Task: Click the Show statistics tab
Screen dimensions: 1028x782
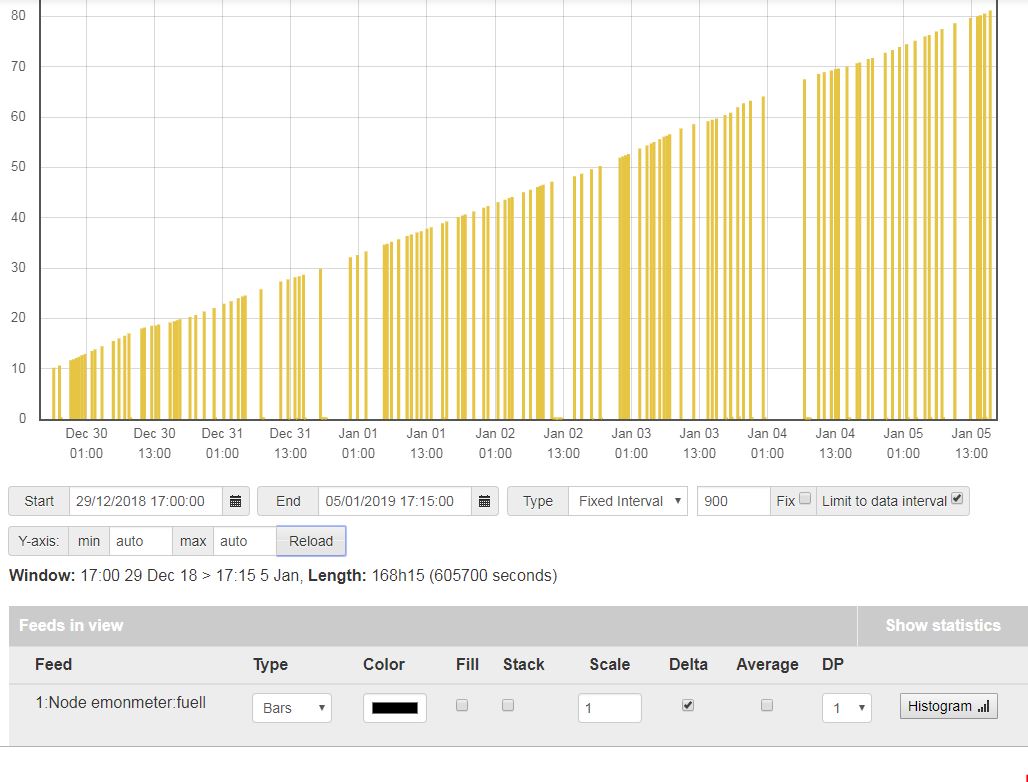Action: click(942, 626)
